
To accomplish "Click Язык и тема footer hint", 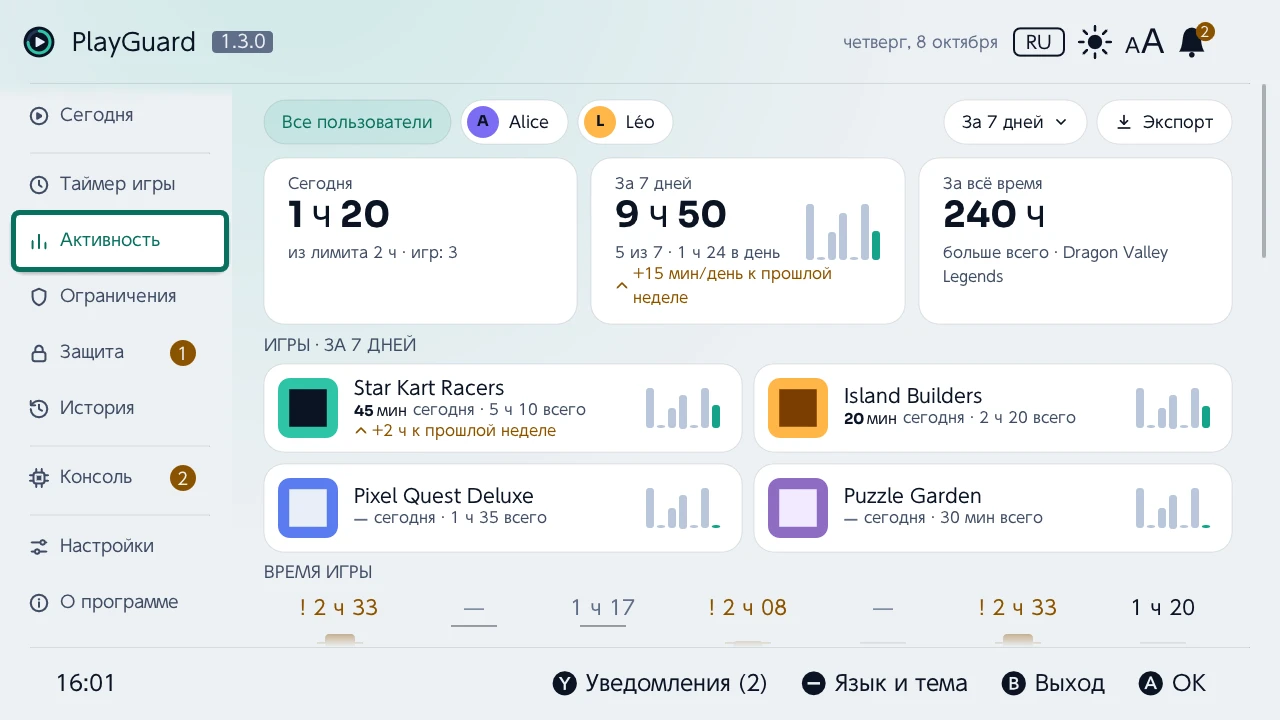I will [x=885, y=684].
